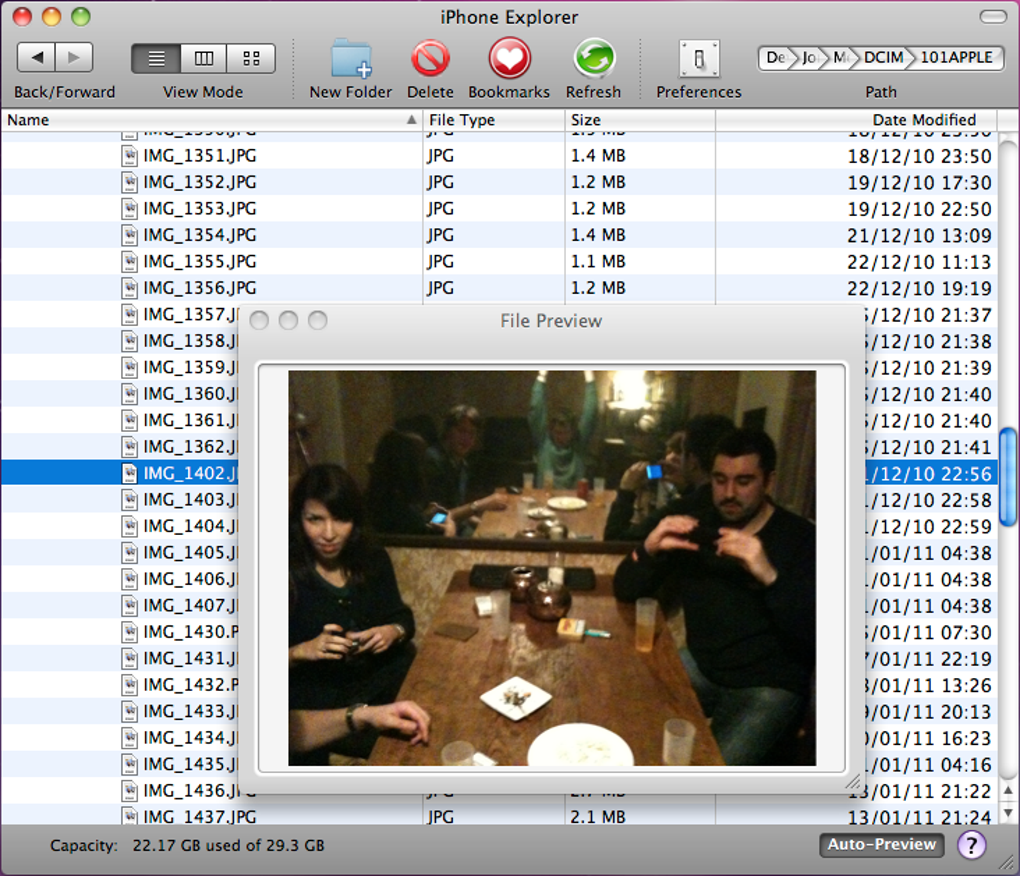Screen dimensions: 1020x876
Task: Switch to icon grid view mode
Action: (251, 59)
